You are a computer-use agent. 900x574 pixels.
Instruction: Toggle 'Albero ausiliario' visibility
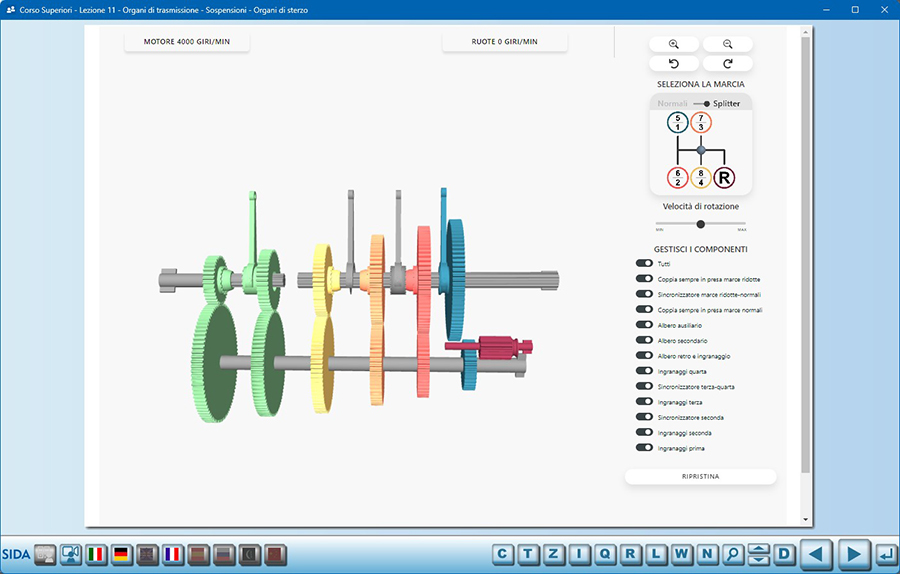pyautogui.click(x=644, y=325)
